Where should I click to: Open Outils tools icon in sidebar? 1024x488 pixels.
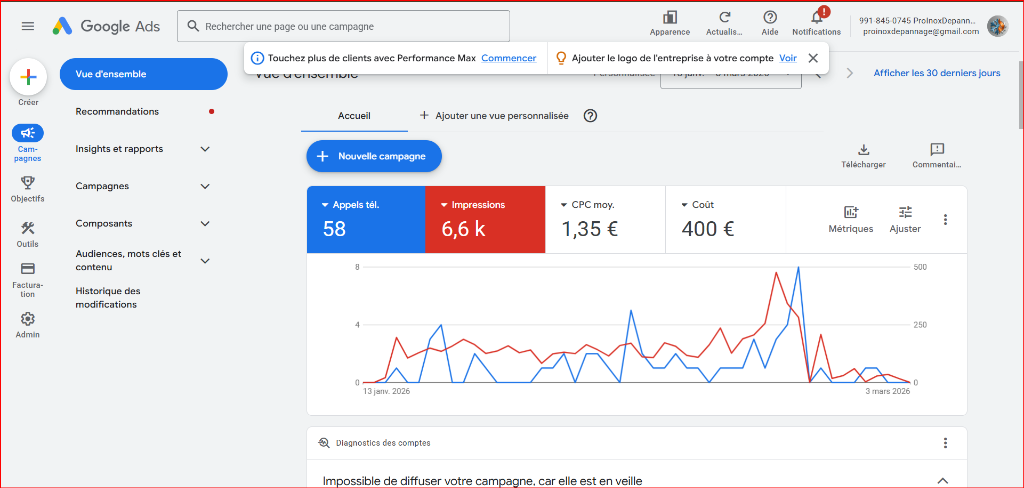click(x=28, y=228)
